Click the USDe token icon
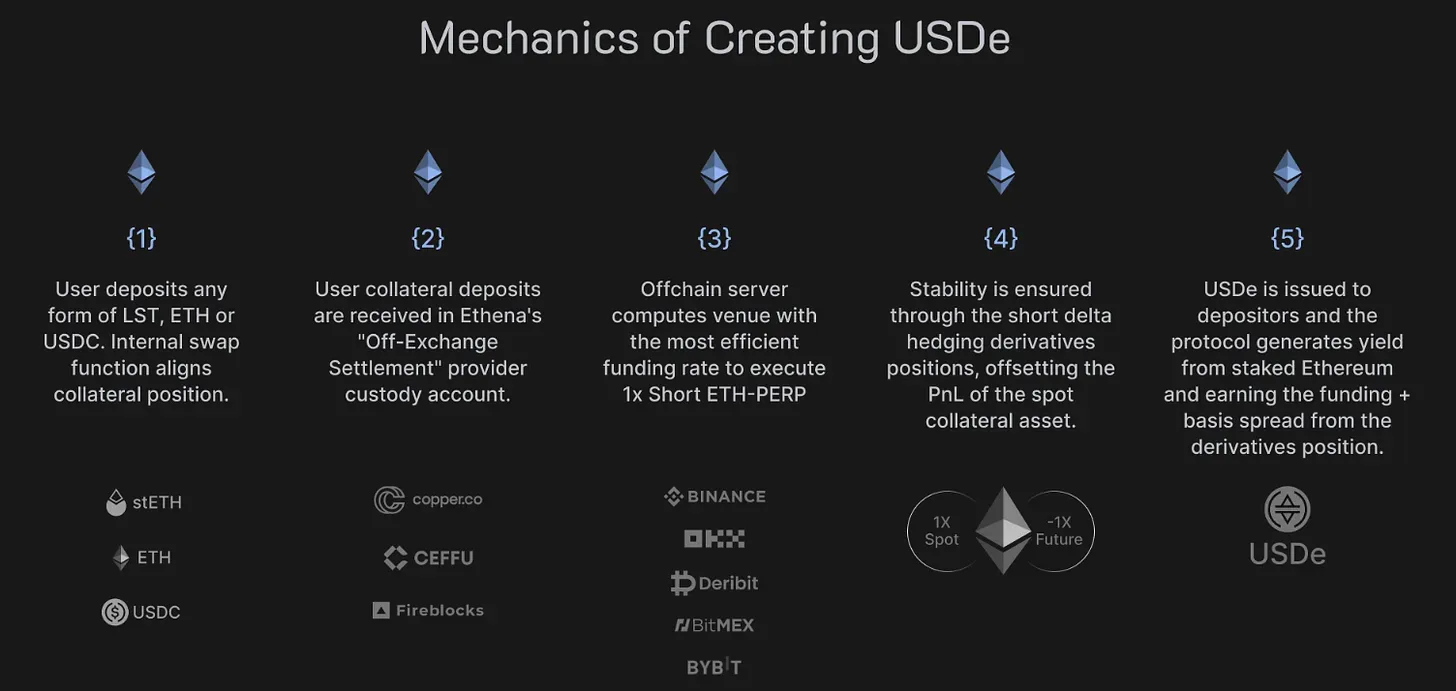This screenshot has width=1456, height=691. point(1287,510)
